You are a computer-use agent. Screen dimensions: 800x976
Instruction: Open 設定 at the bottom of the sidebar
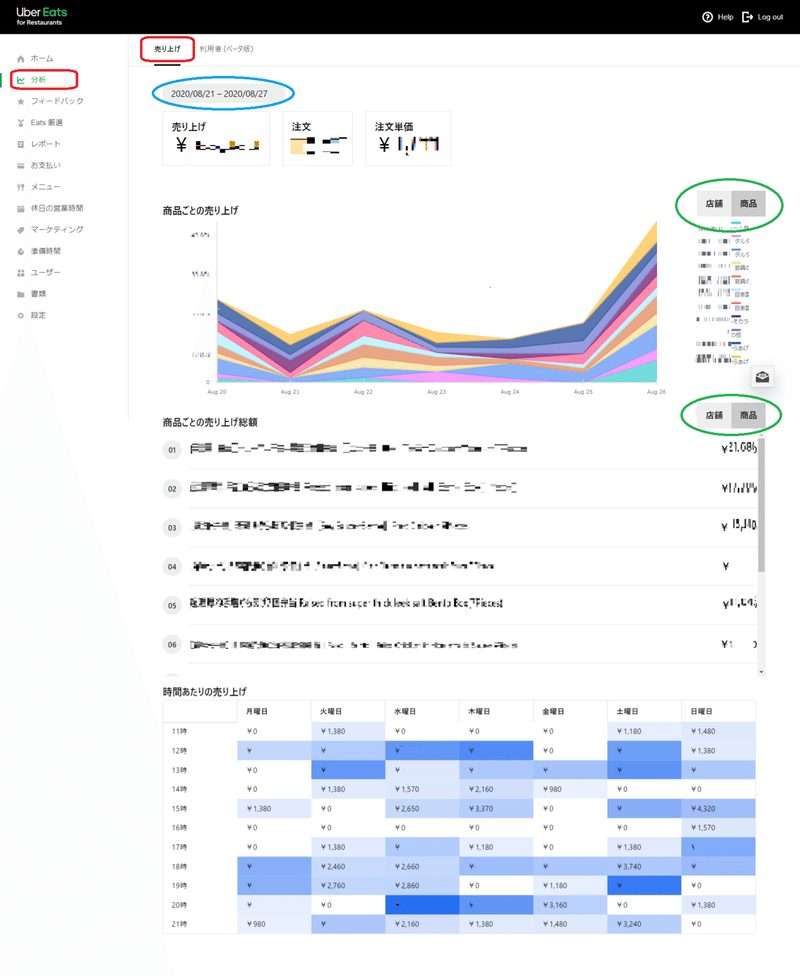(39, 315)
